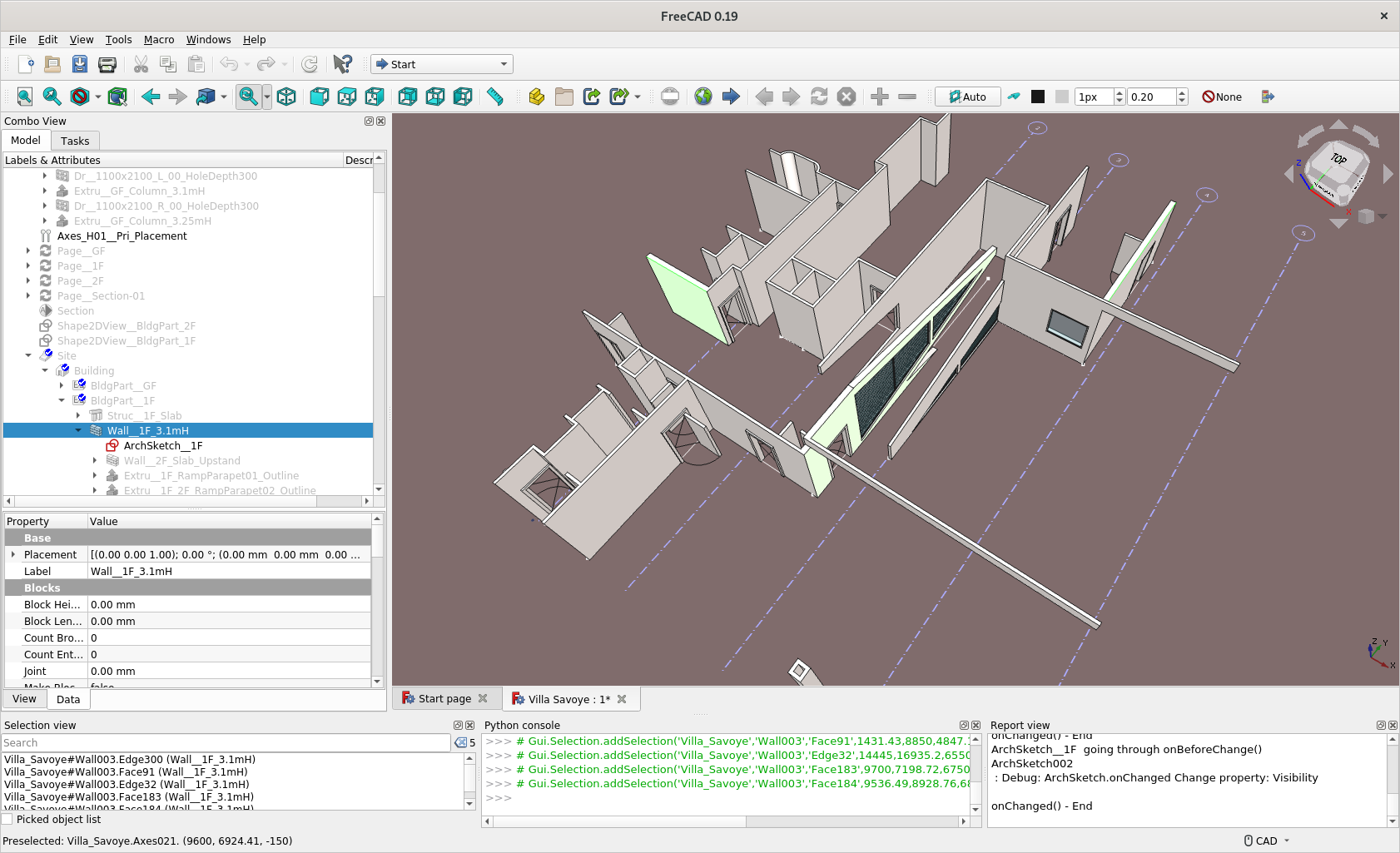Toggle Draft construction mode icon
The width and height of the screenshot is (1400, 853).
1014,97
